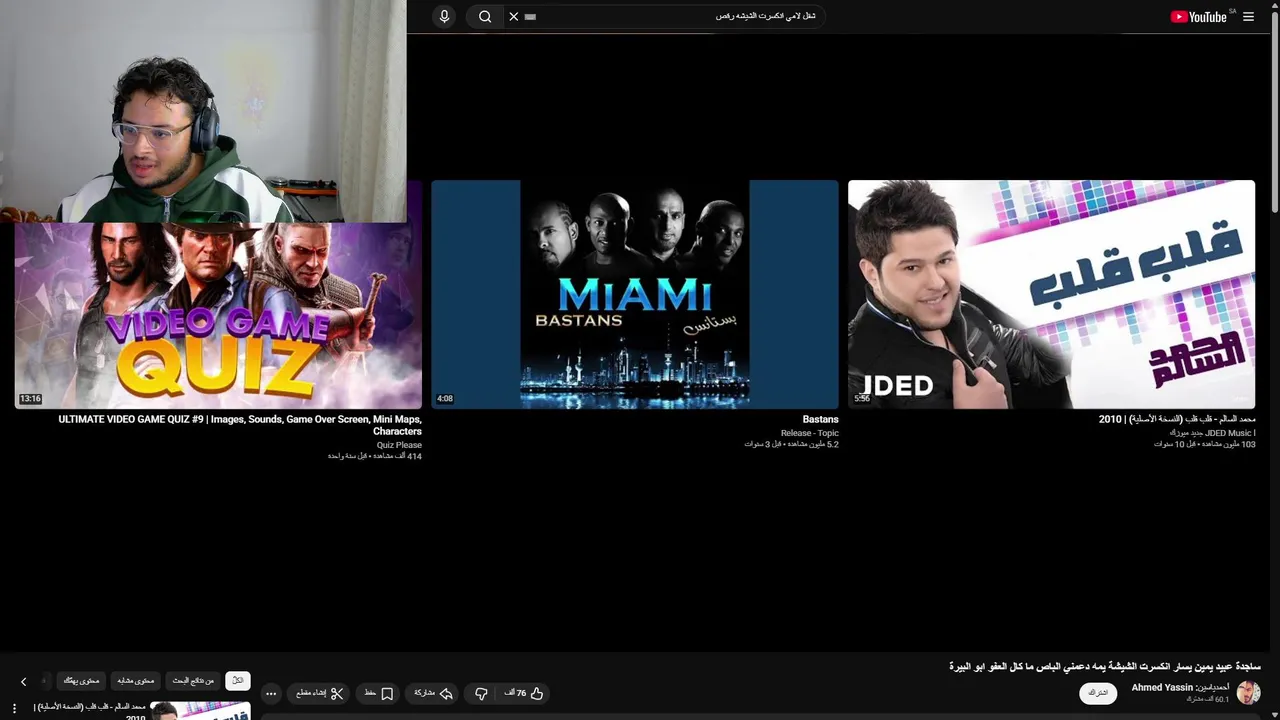Show previous filter chips with arrow

pyautogui.click(x=24, y=682)
